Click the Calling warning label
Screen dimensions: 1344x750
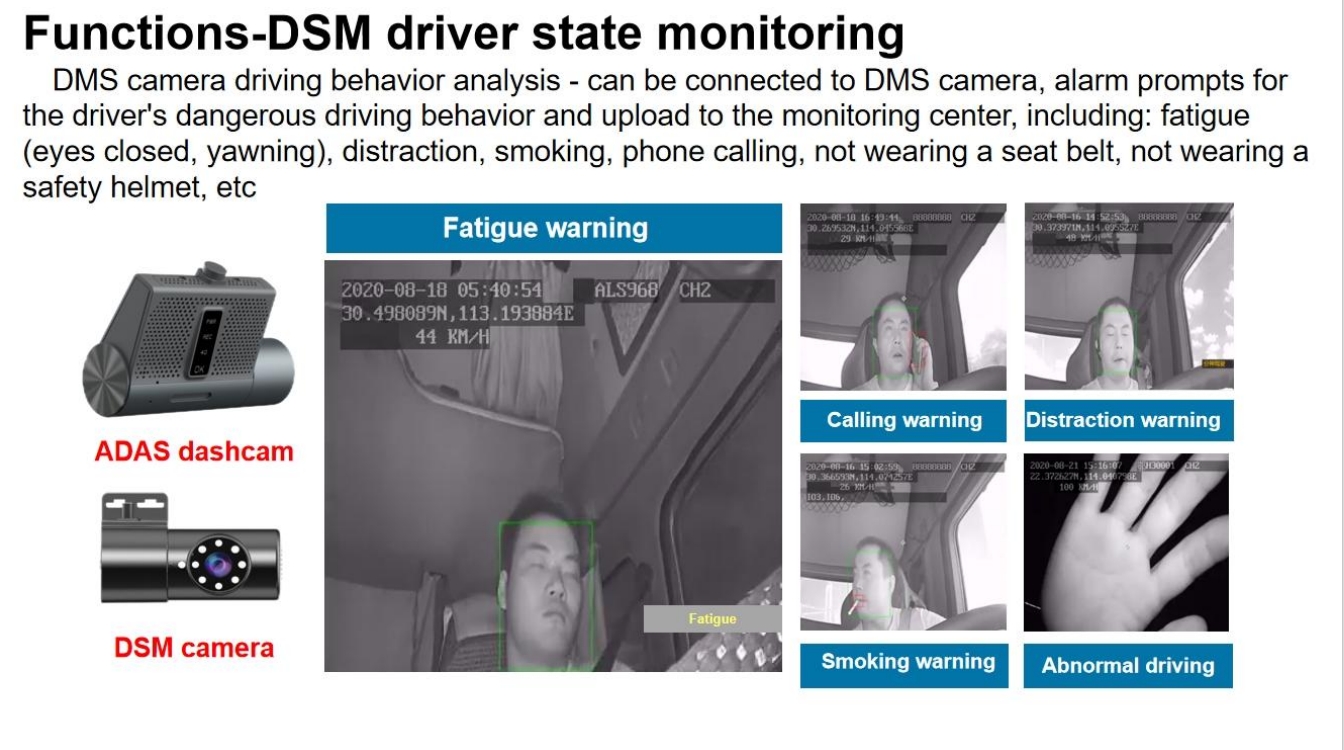(904, 420)
